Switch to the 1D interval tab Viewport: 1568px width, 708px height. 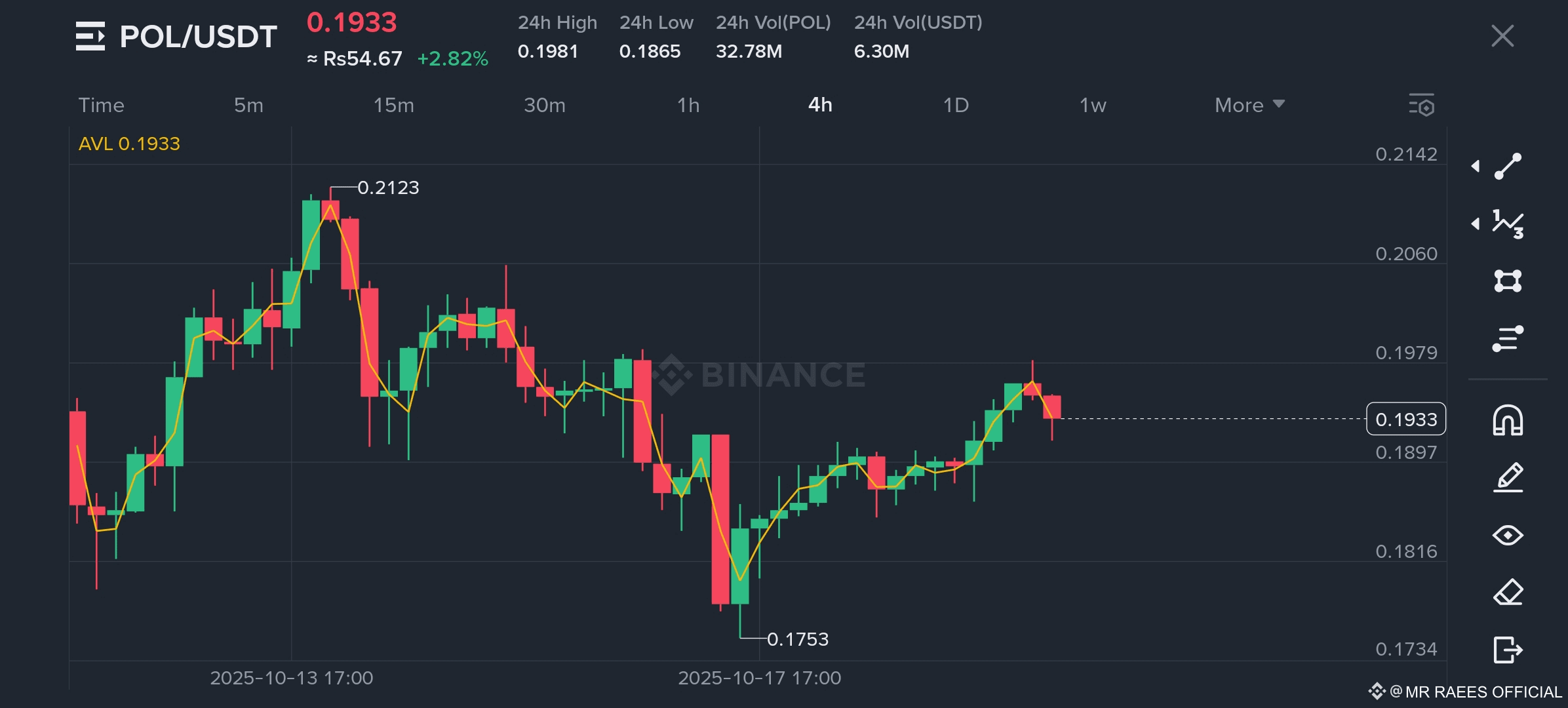pos(955,105)
